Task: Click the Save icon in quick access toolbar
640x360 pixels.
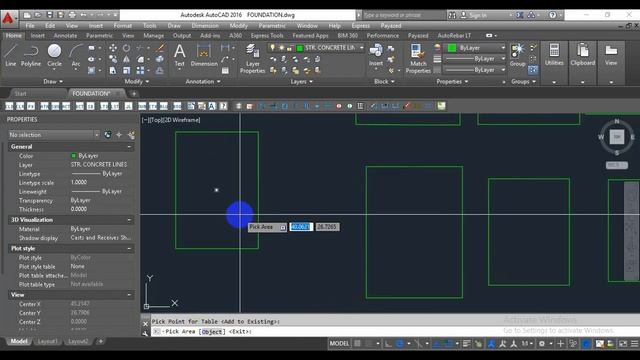Action: point(49,15)
